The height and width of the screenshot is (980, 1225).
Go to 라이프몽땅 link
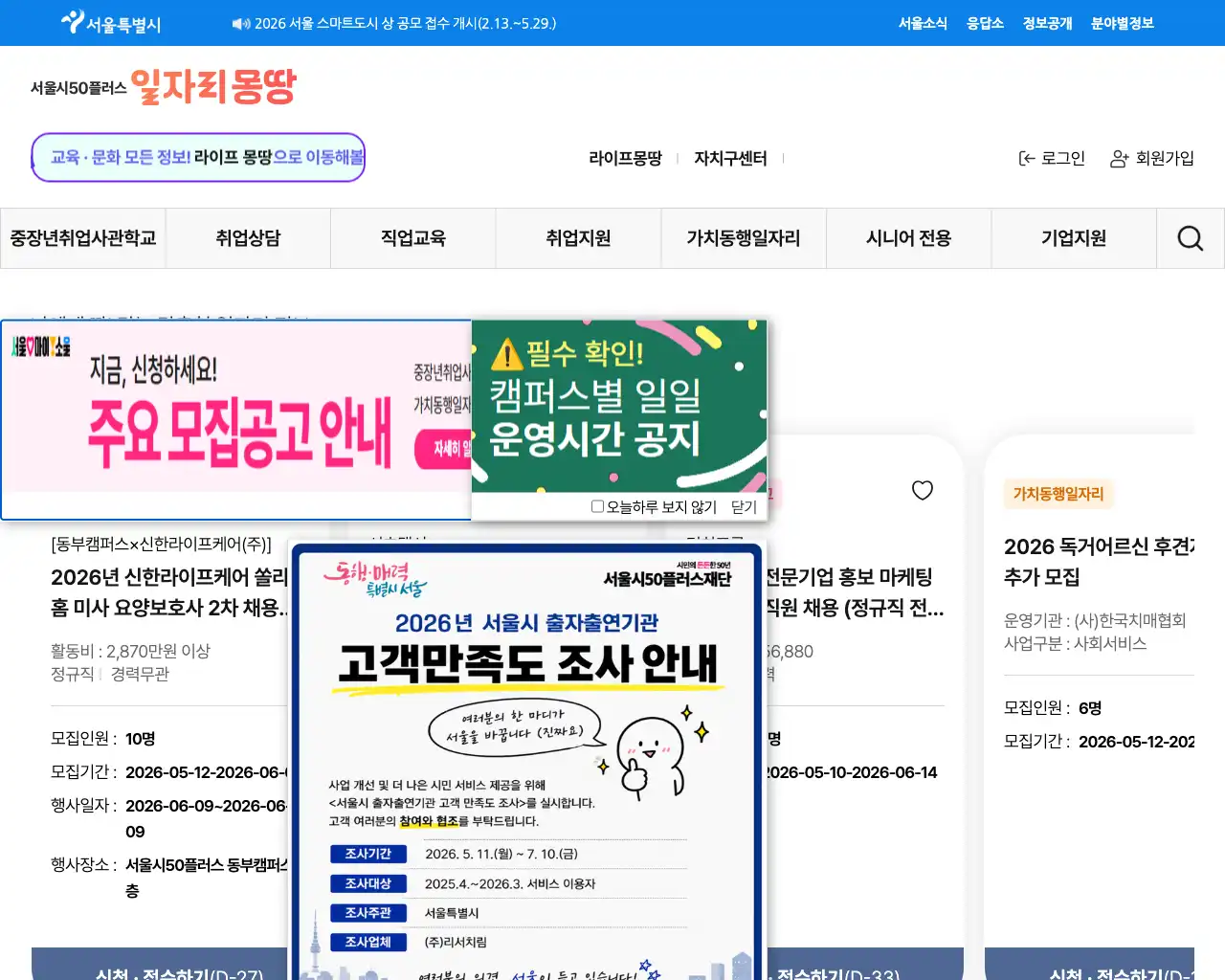click(625, 158)
